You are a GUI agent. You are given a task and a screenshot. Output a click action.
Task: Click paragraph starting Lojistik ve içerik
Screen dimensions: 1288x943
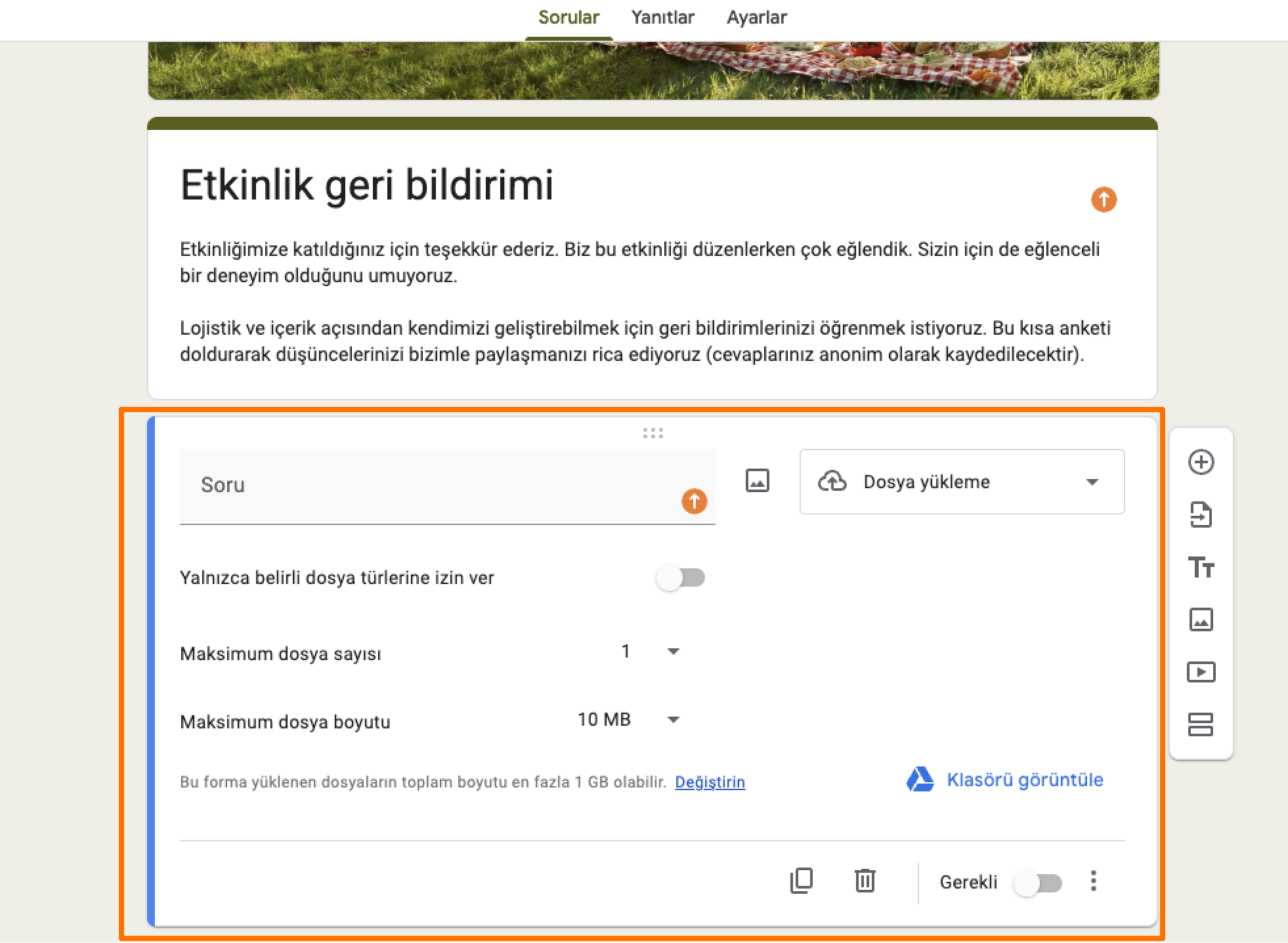645,341
